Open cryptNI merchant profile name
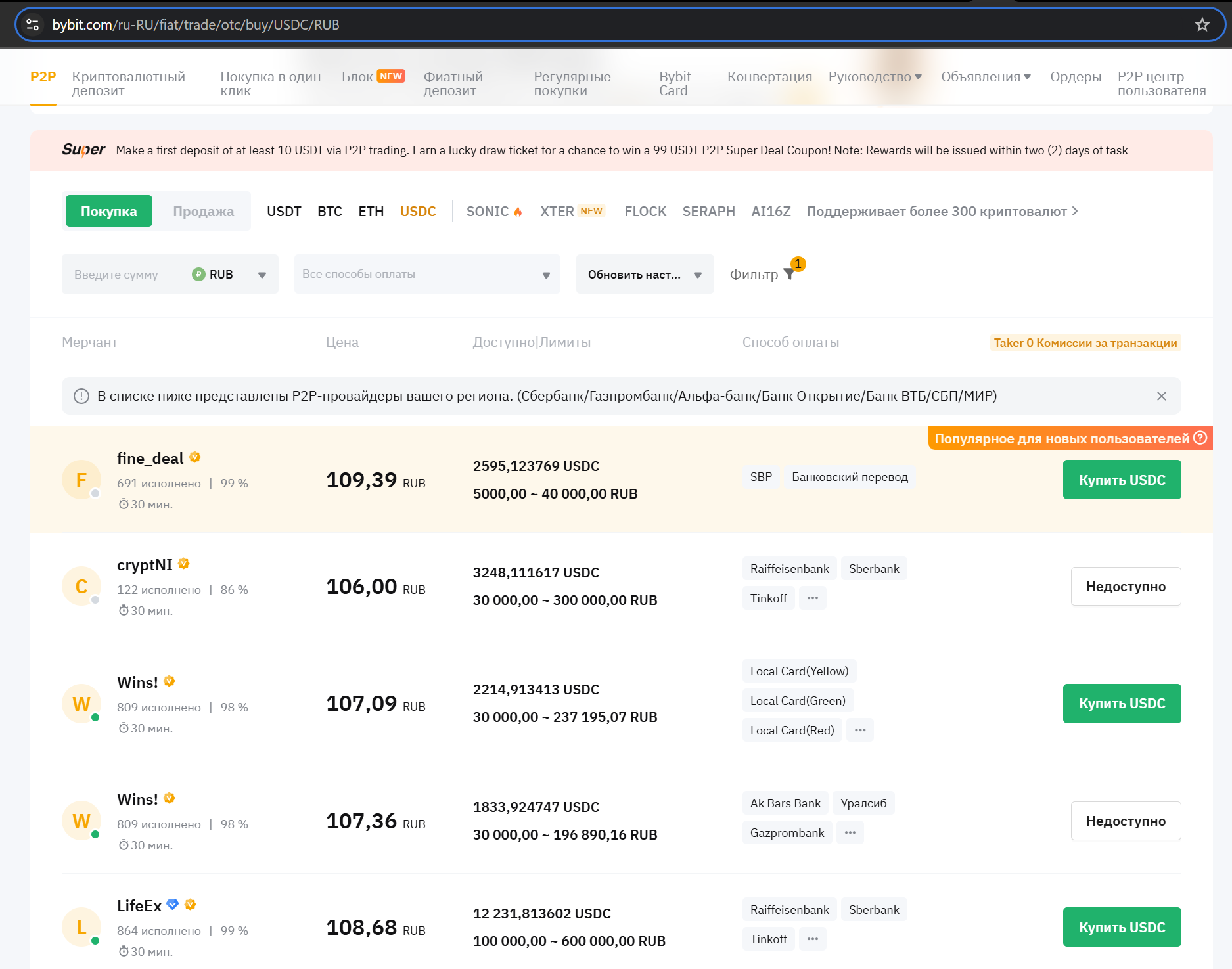 coord(145,565)
